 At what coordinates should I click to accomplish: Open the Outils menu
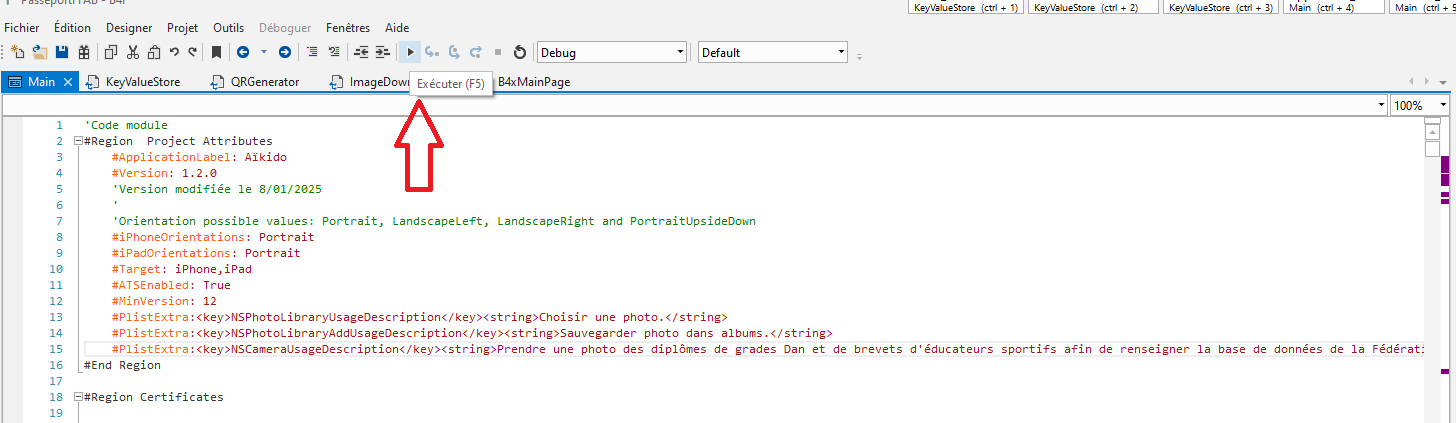tap(229, 28)
